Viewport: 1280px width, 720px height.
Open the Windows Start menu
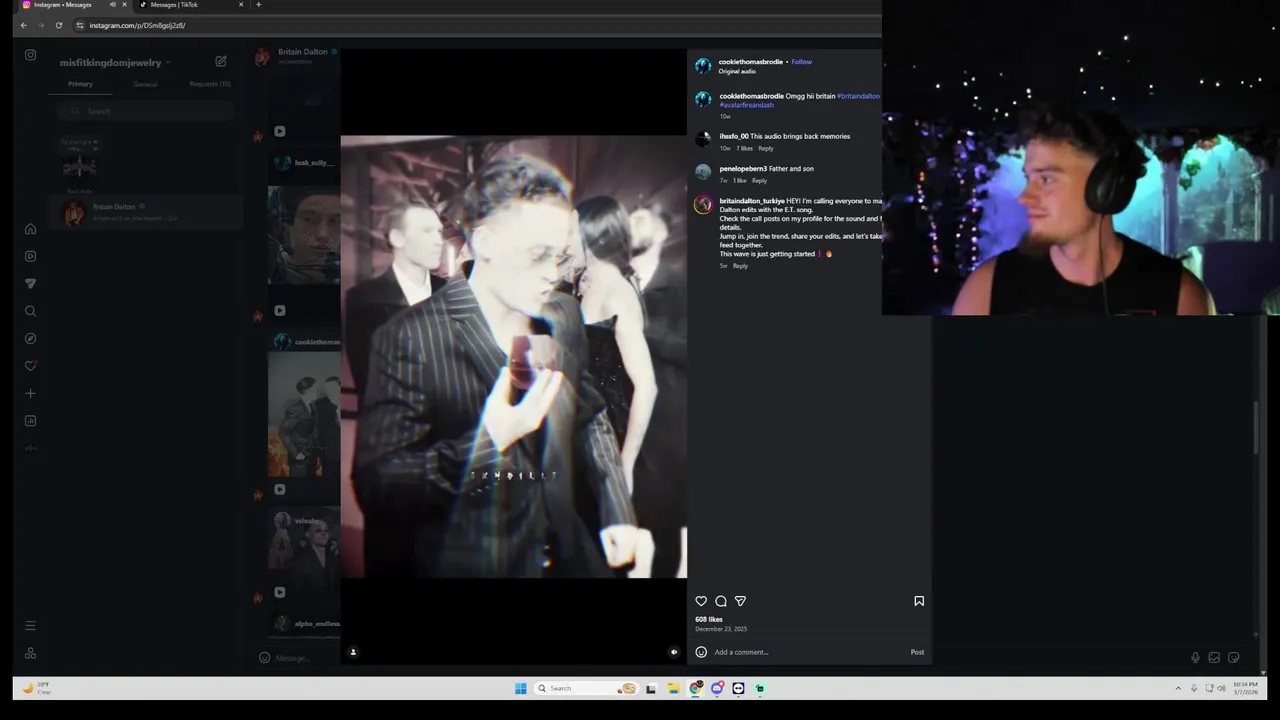tap(520, 688)
